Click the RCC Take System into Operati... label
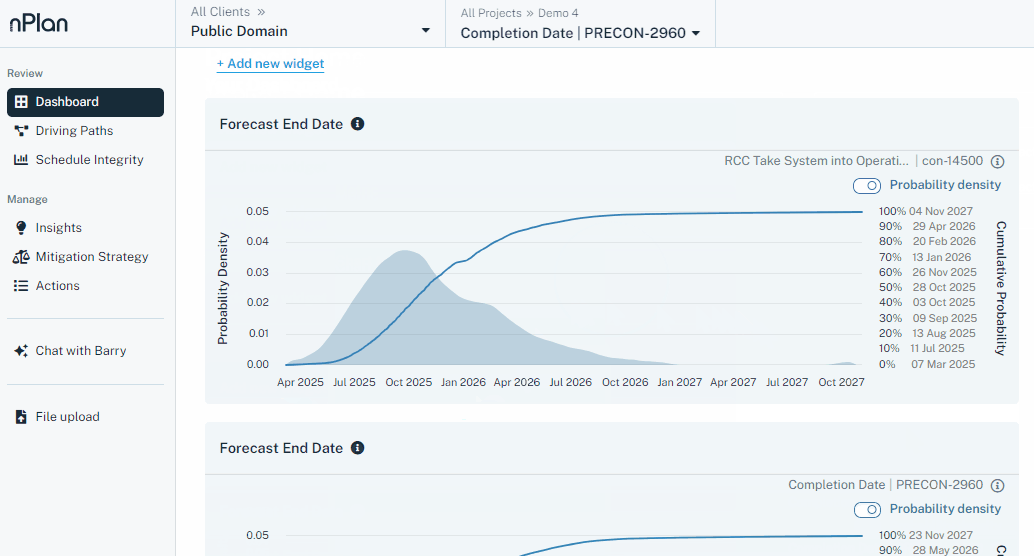The image size is (1034, 556). pyautogui.click(x=816, y=161)
